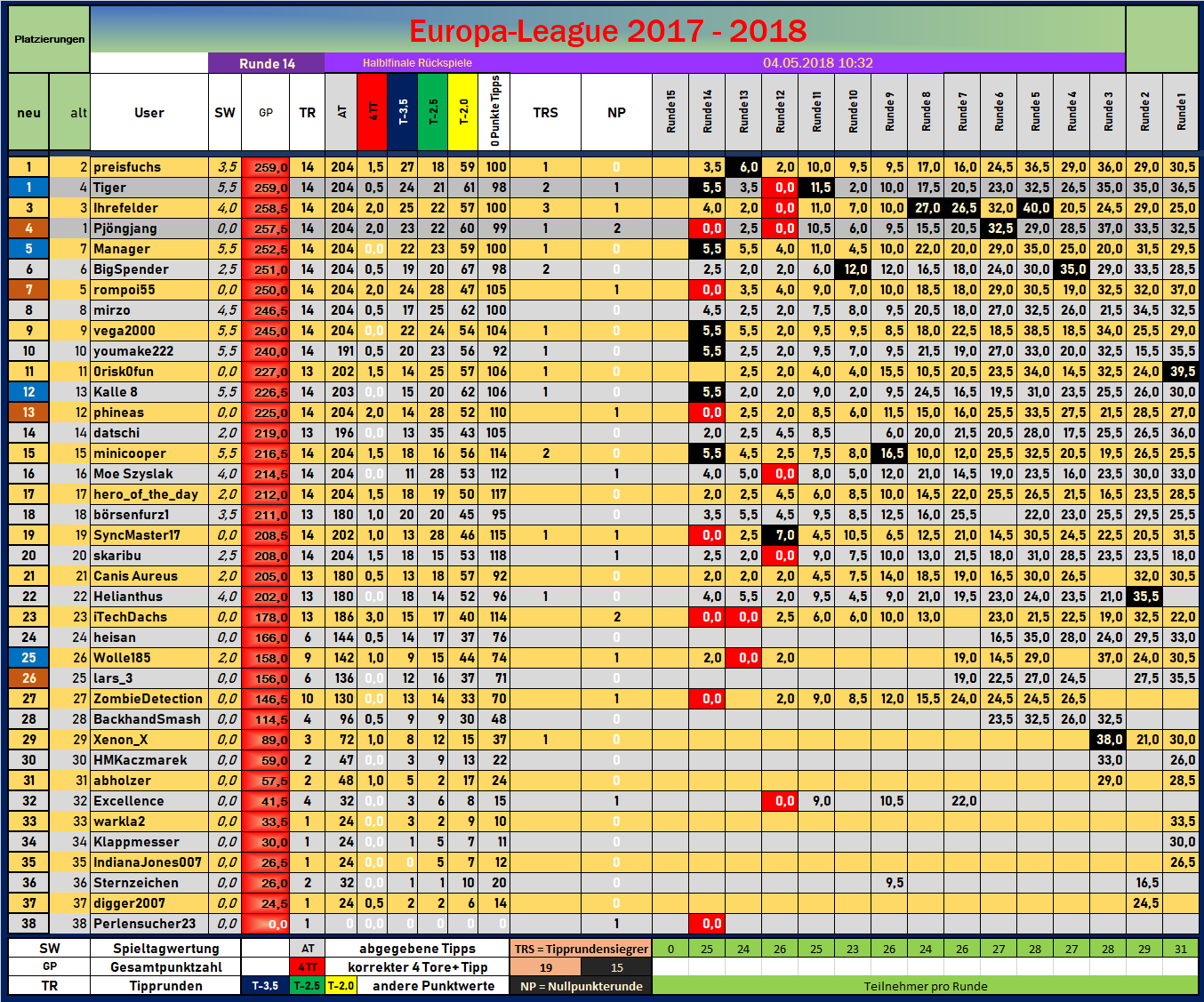Click the Runde 15 column header
The image size is (1204, 1002).
670,112
